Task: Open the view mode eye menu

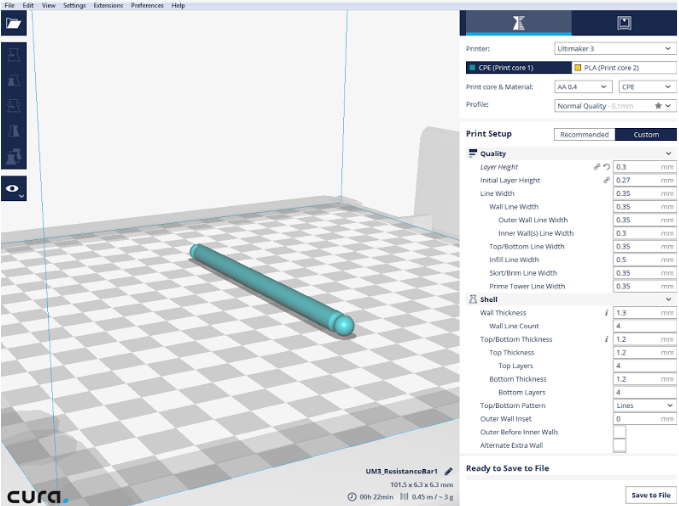Action: coord(14,187)
